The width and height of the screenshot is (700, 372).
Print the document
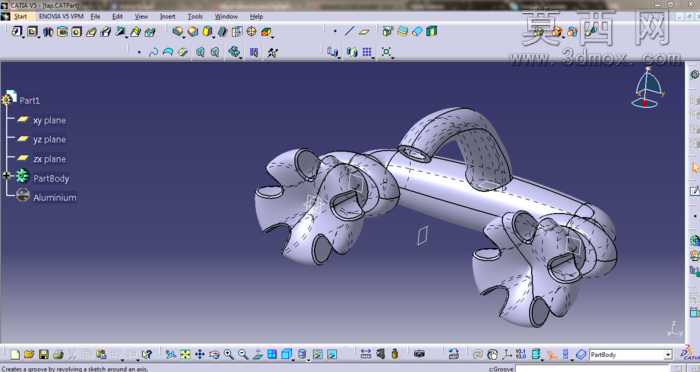(58, 355)
